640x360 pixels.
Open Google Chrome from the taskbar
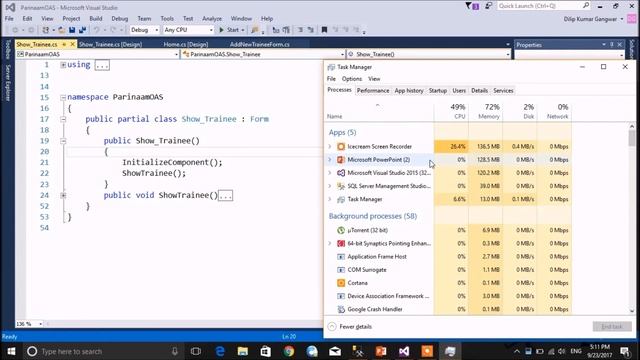pyautogui.click(x=289, y=351)
